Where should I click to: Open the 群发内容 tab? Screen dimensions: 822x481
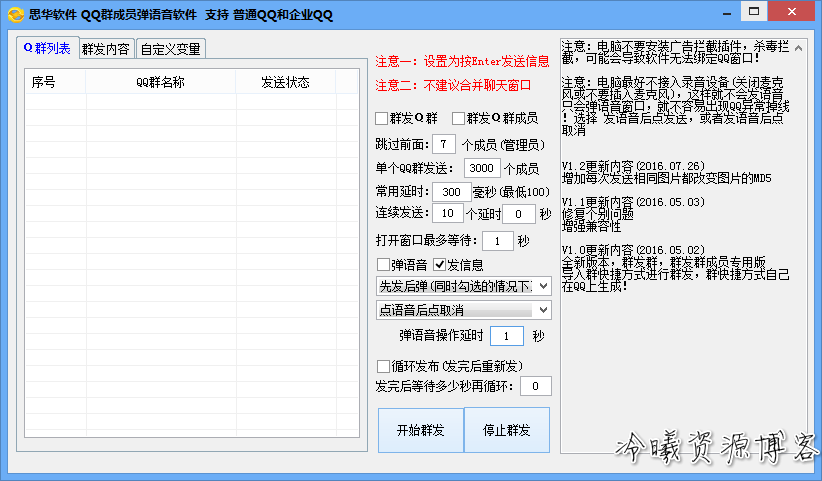coord(106,49)
